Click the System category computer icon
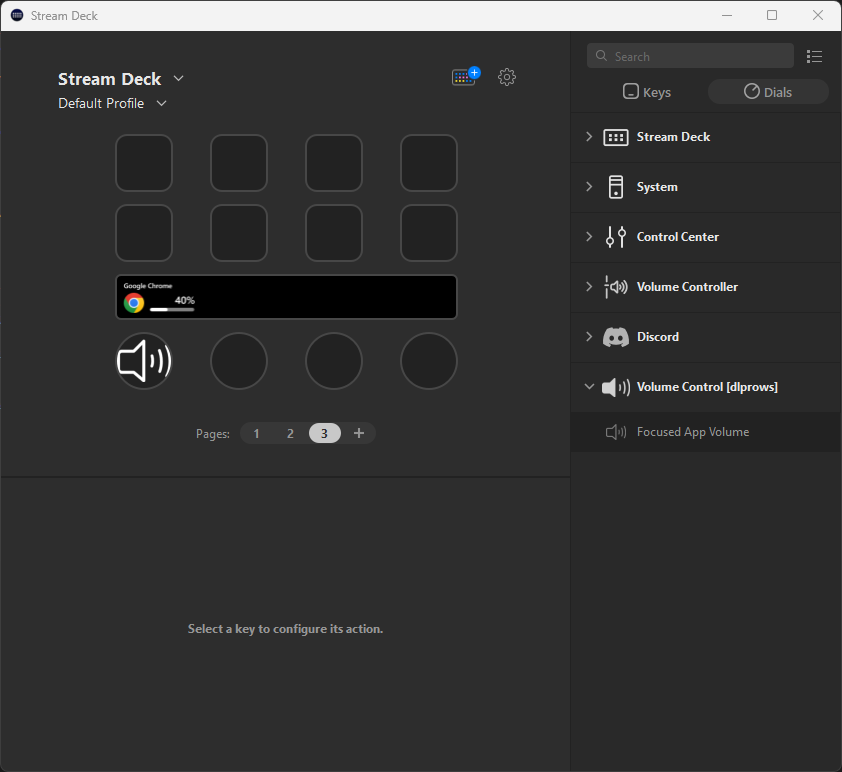Image resolution: width=842 pixels, height=772 pixels. 615,187
